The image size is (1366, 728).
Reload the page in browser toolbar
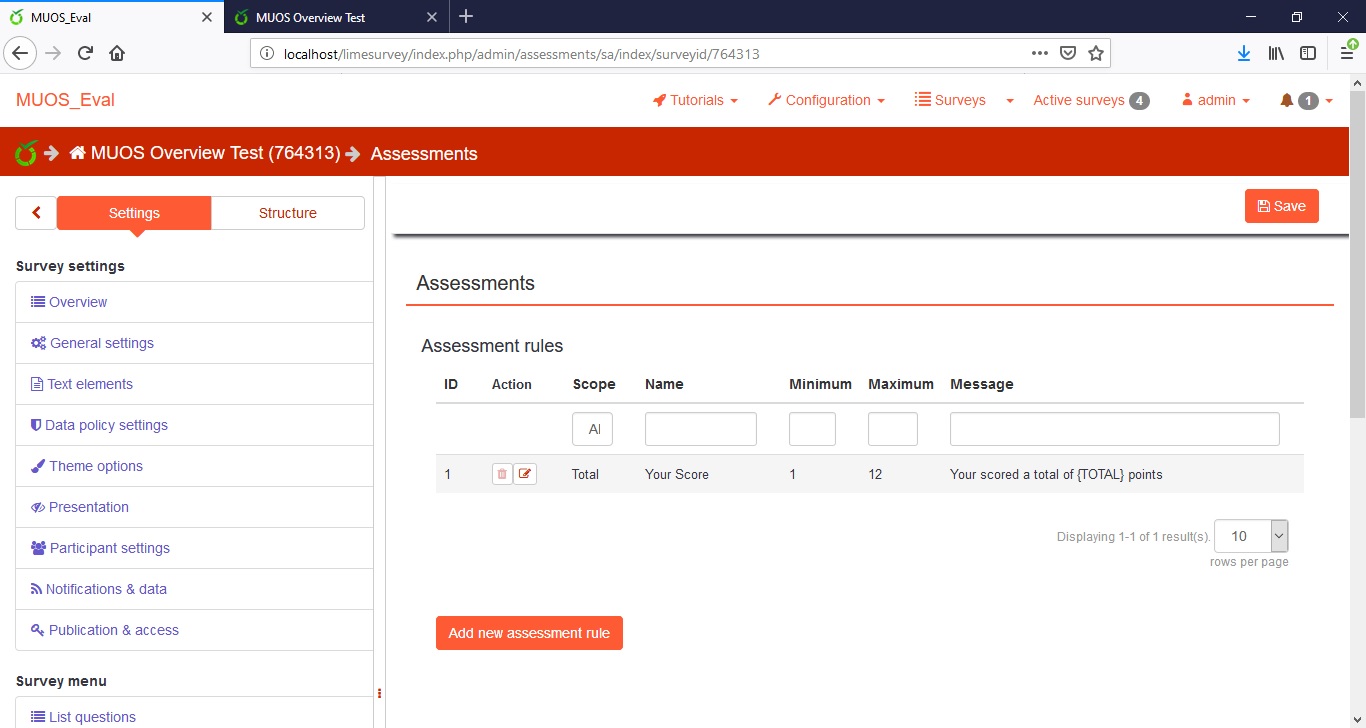85,53
